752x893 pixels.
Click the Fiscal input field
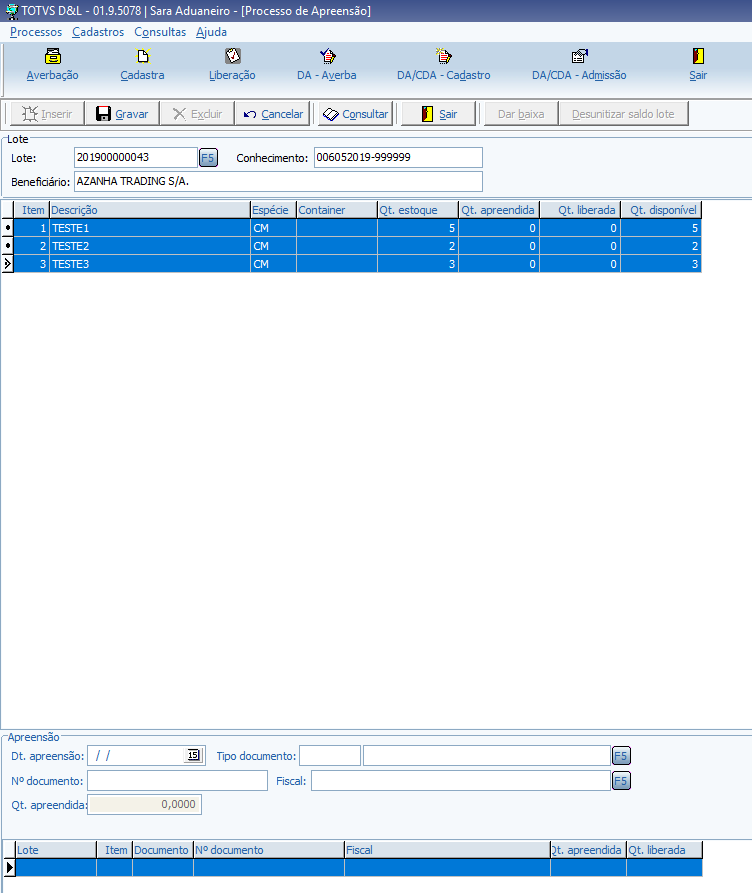[x=461, y=780]
